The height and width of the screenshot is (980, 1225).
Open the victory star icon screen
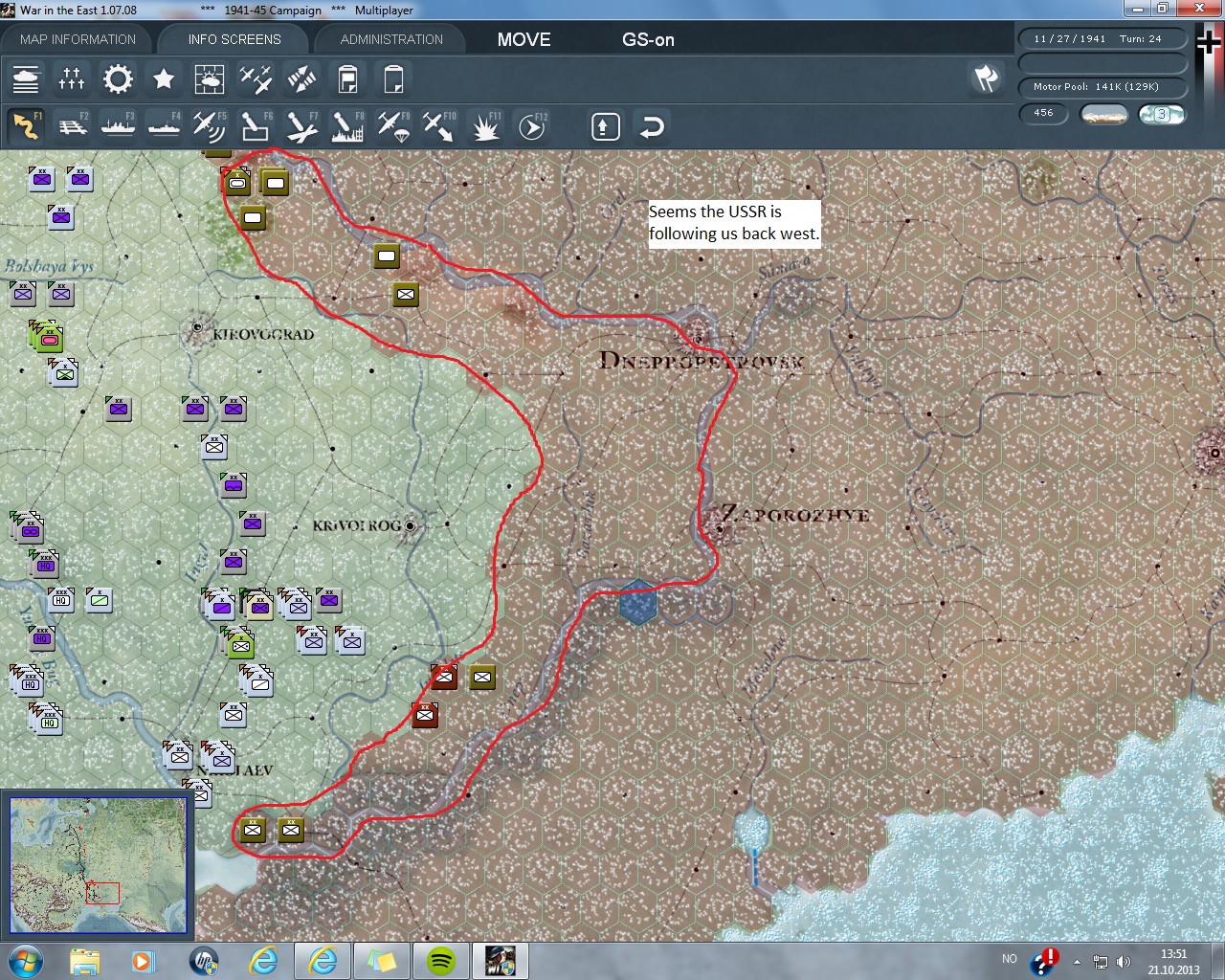(x=164, y=78)
